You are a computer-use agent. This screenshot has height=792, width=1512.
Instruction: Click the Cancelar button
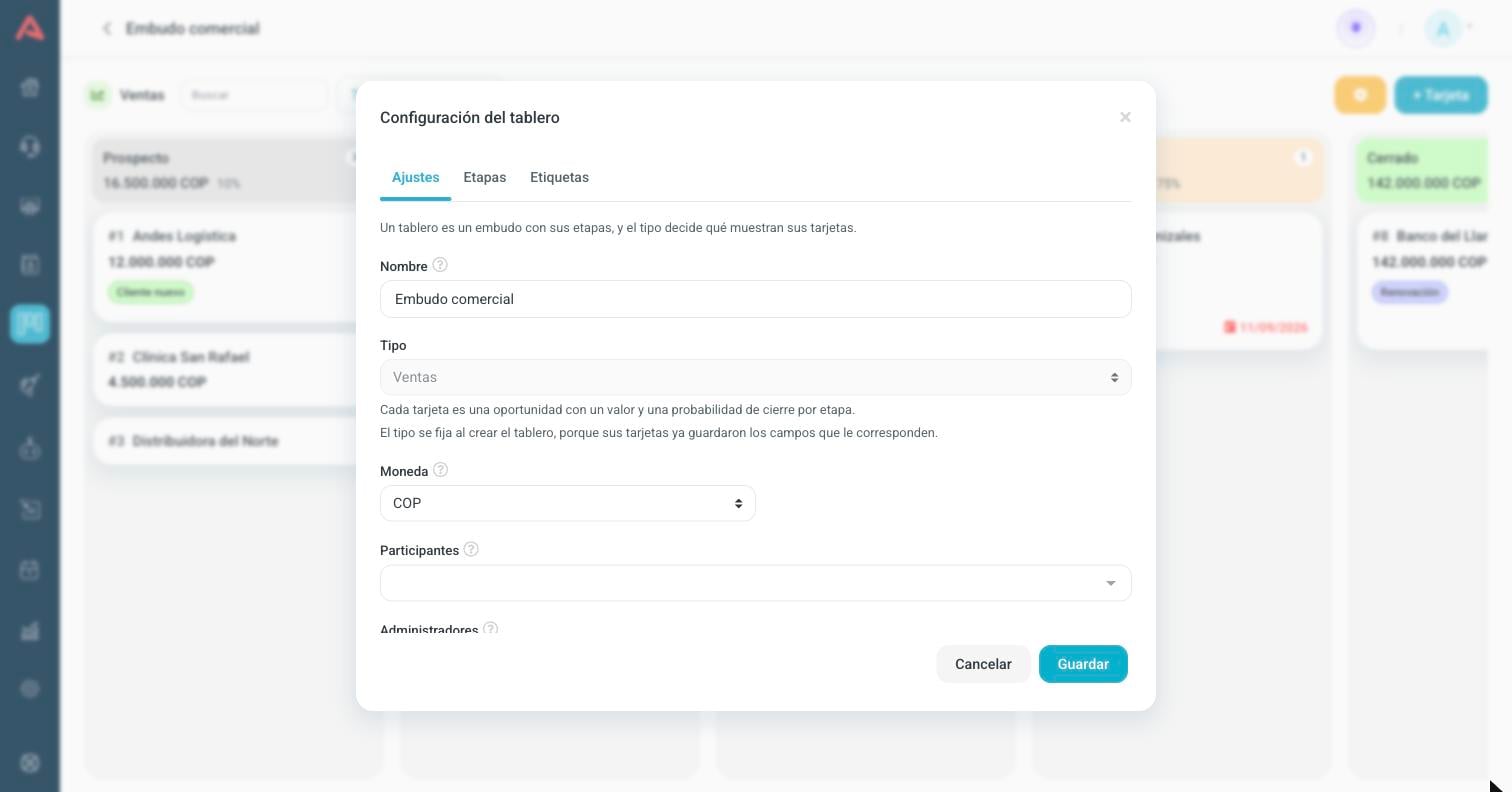click(983, 664)
